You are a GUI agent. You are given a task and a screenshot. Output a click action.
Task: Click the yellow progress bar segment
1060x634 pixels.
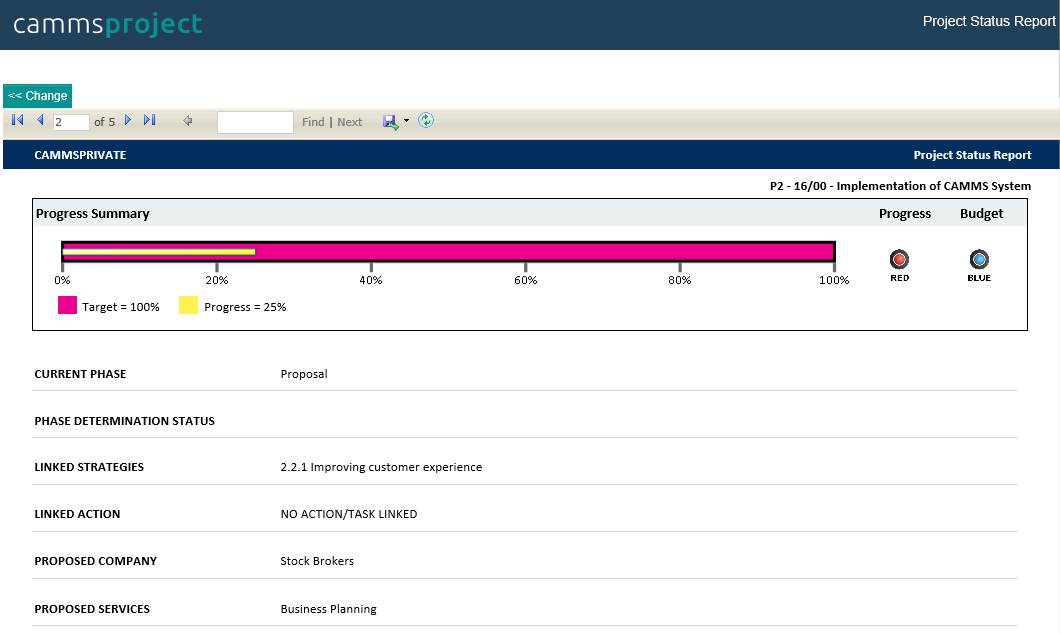(159, 252)
